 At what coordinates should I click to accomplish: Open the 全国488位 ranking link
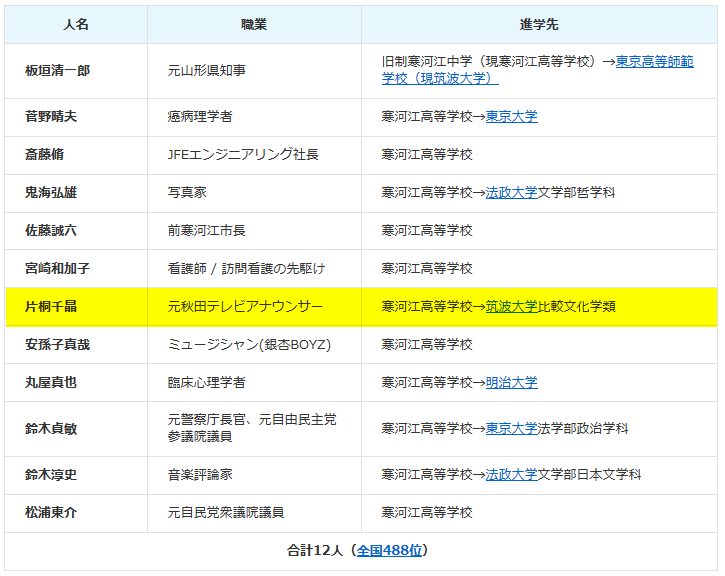[389, 551]
